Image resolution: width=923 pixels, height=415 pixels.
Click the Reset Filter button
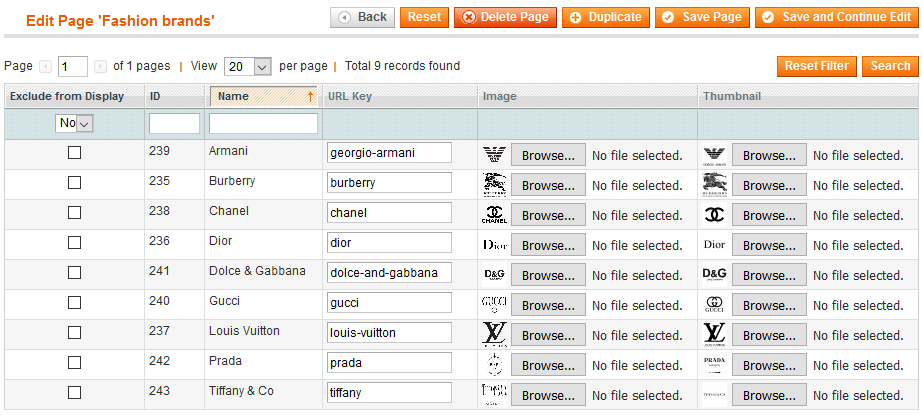(816, 67)
